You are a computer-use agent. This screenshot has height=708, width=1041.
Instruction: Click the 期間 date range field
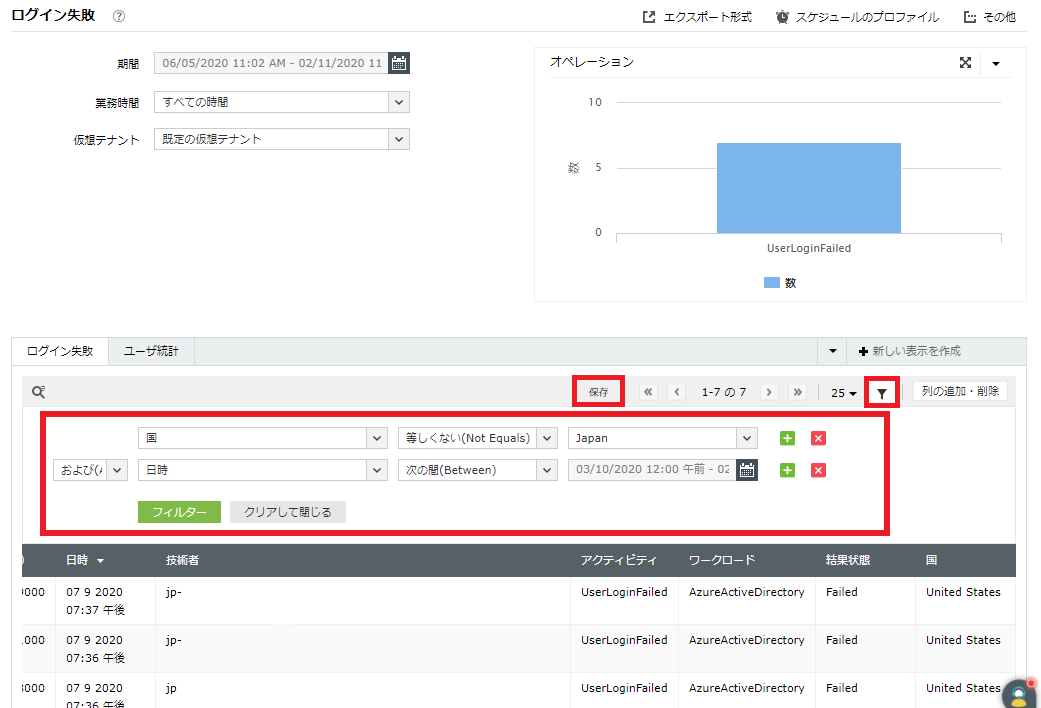tap(271, 63)
